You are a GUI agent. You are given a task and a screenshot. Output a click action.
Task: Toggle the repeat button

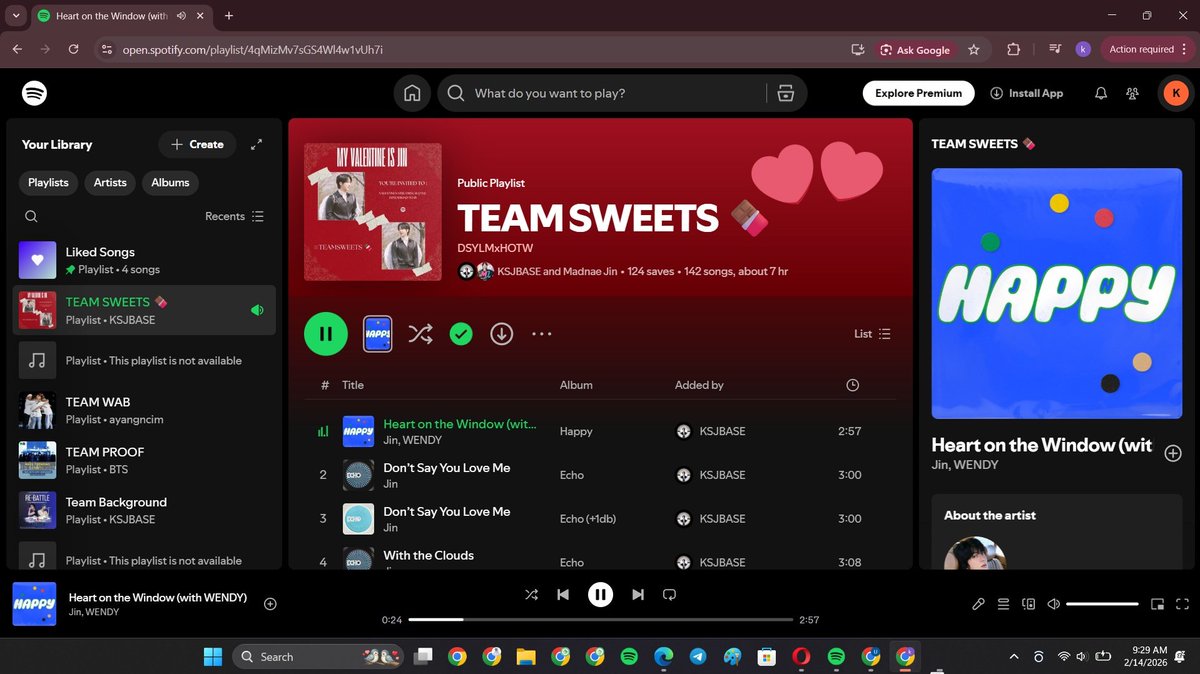[670, 594]
